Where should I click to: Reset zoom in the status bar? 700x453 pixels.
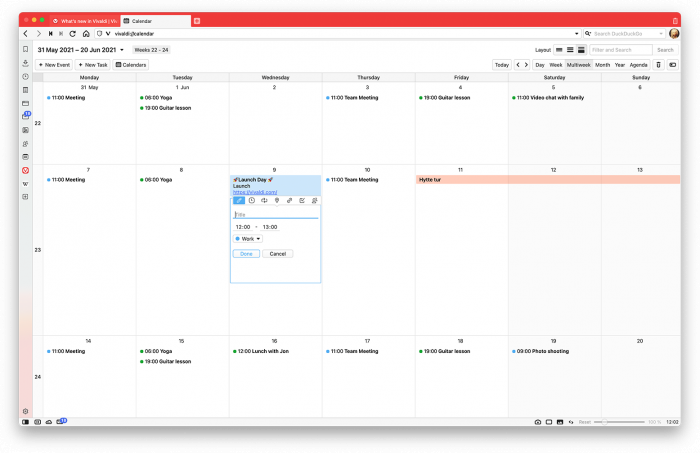pos(584,422)
